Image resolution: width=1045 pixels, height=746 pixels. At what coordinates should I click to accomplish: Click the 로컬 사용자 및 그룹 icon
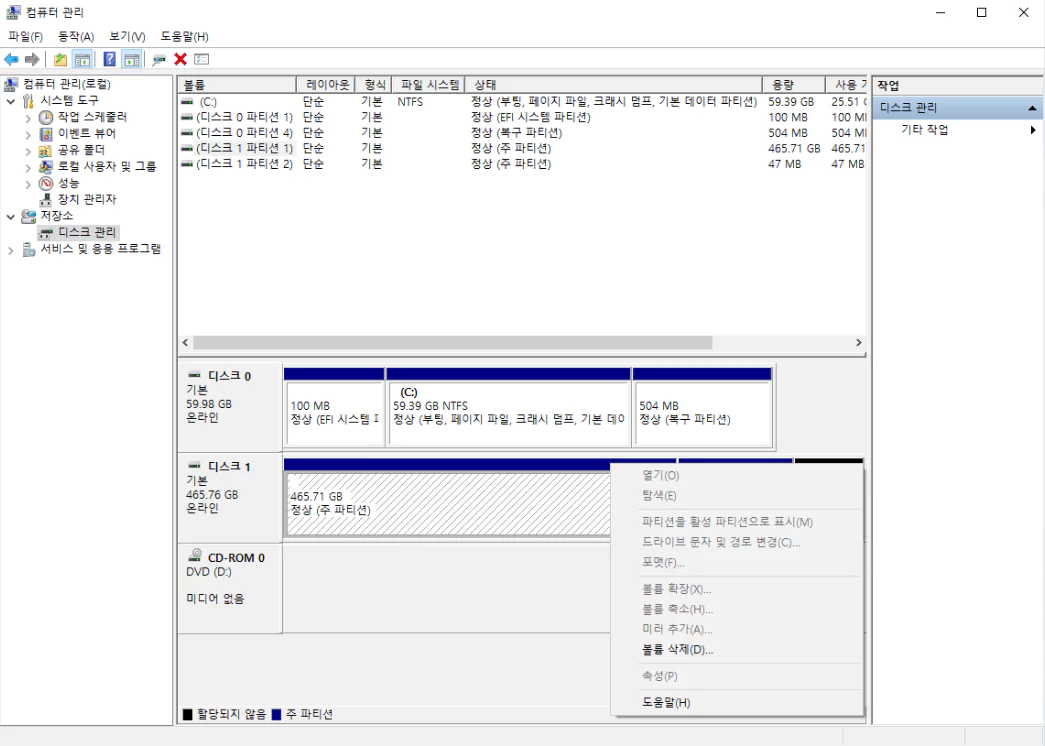pyautogui.click(x=45, y=167)
